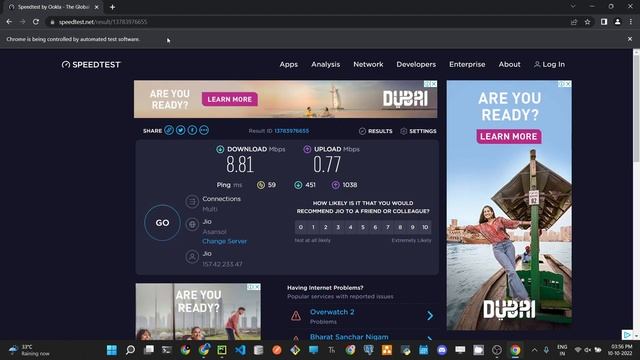This screenshot has height=360, width=640.
Task: Click Learn More on right Dubai ad
Action: pyautogui.click(x=509, y=136)
